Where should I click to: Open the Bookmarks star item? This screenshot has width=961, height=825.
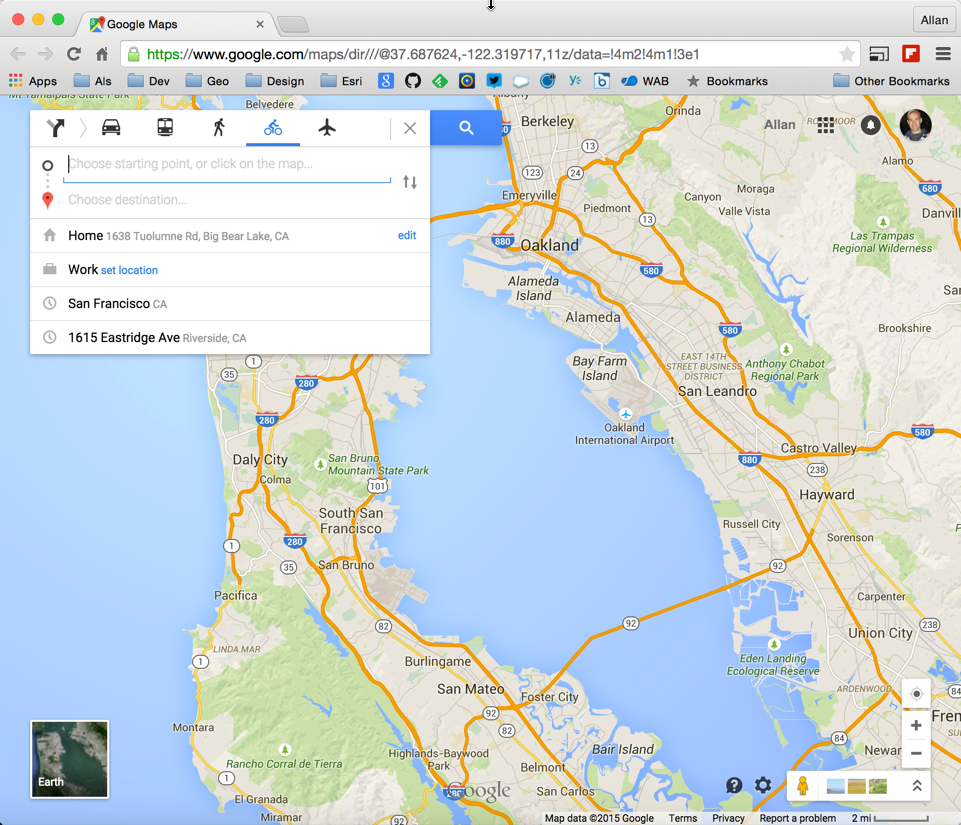[x=727, y=81]
